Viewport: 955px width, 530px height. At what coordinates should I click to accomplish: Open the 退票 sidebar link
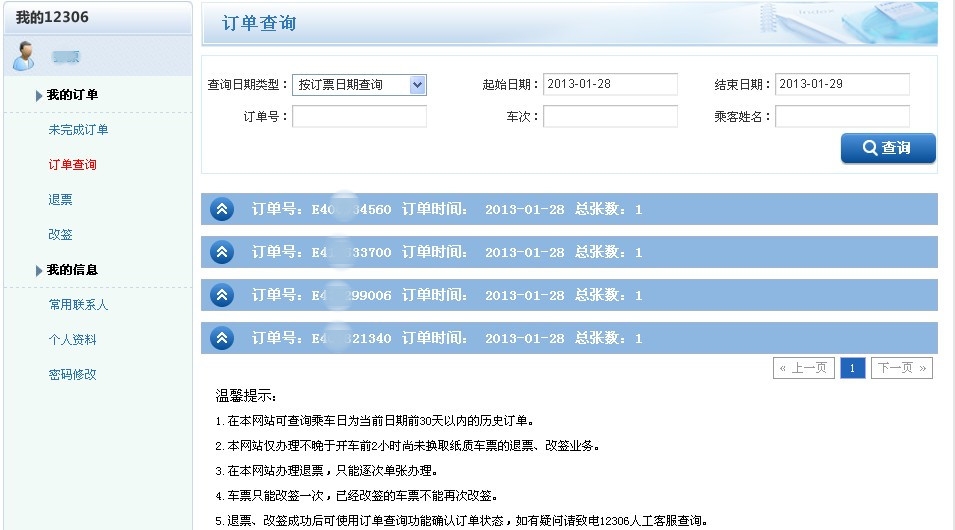pos(60,199)
